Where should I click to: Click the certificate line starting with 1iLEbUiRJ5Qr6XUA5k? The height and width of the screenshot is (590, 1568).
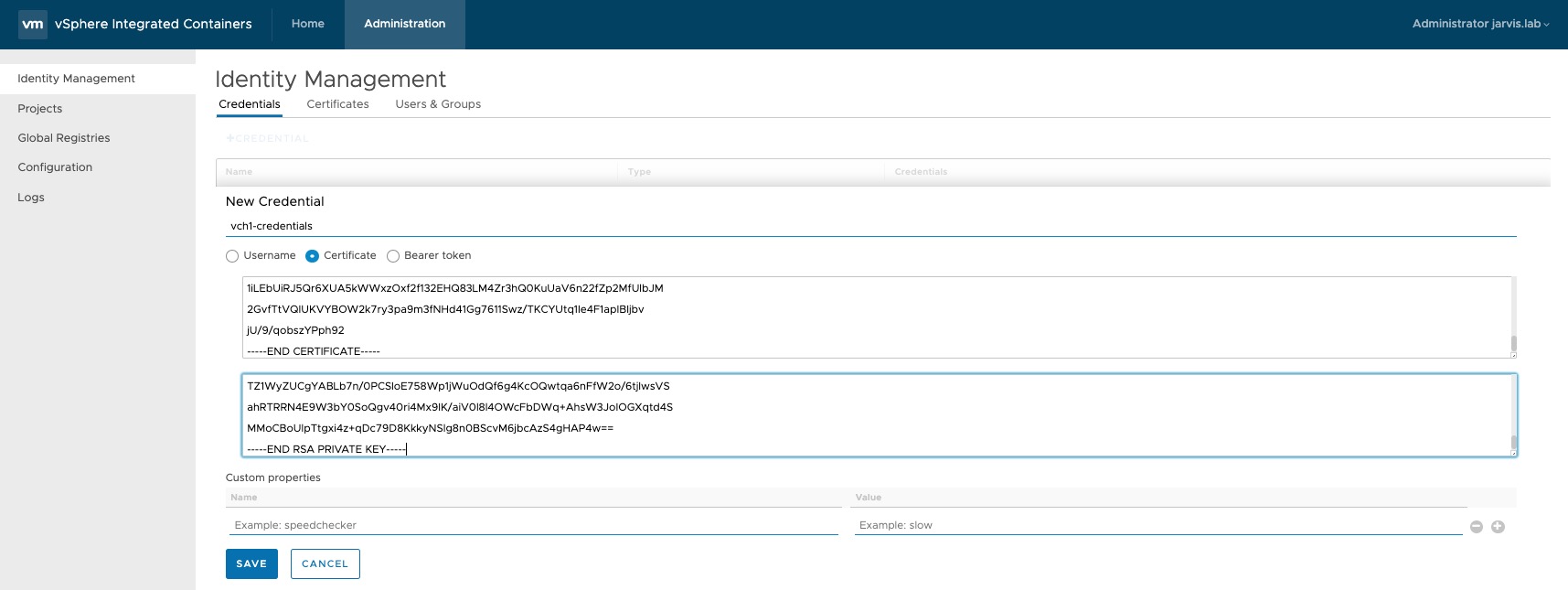pyautogui.click(x=455, y=288)
